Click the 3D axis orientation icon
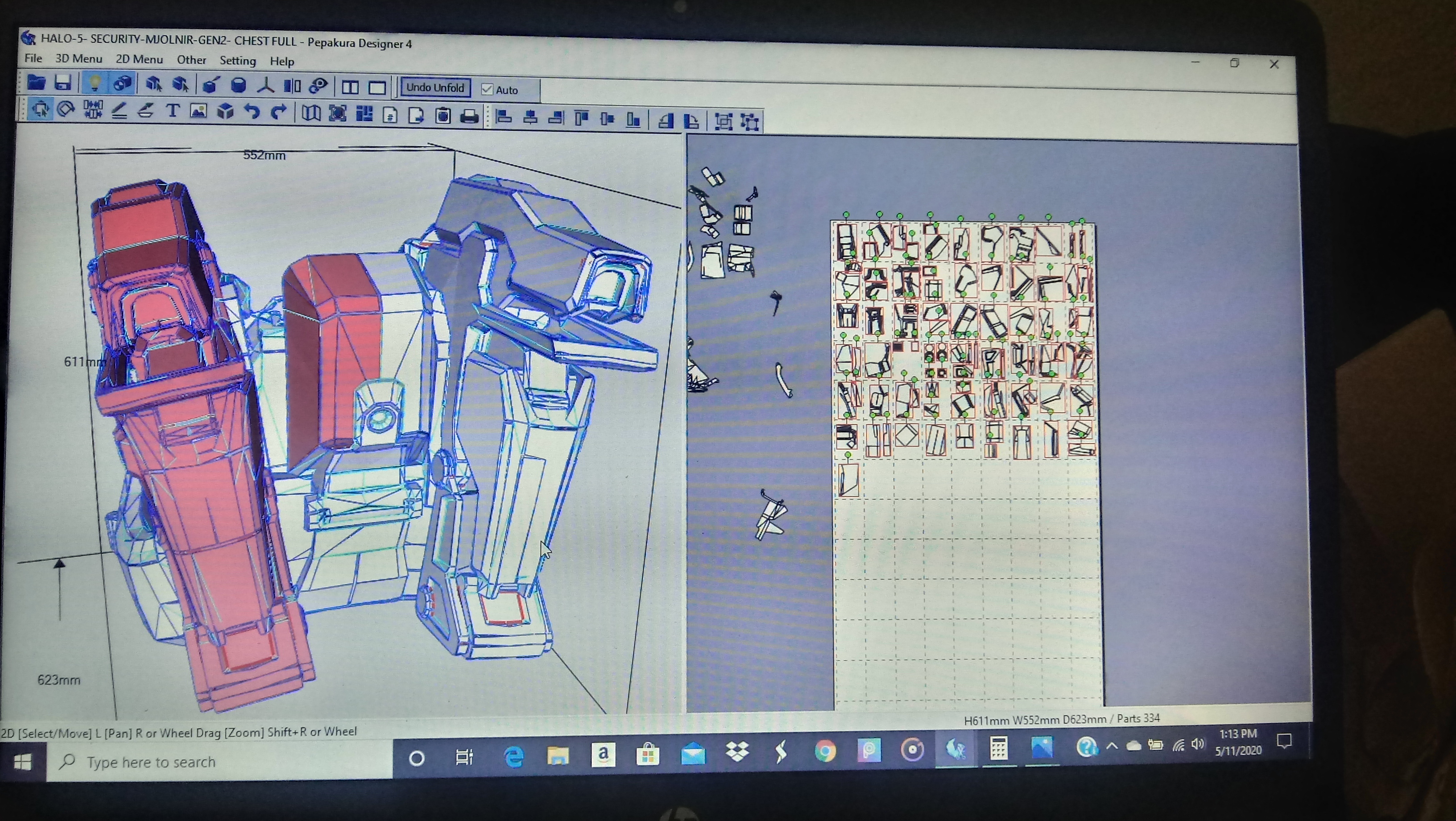The width and height of the screenshot is (1456, 821). coord(265,86)
